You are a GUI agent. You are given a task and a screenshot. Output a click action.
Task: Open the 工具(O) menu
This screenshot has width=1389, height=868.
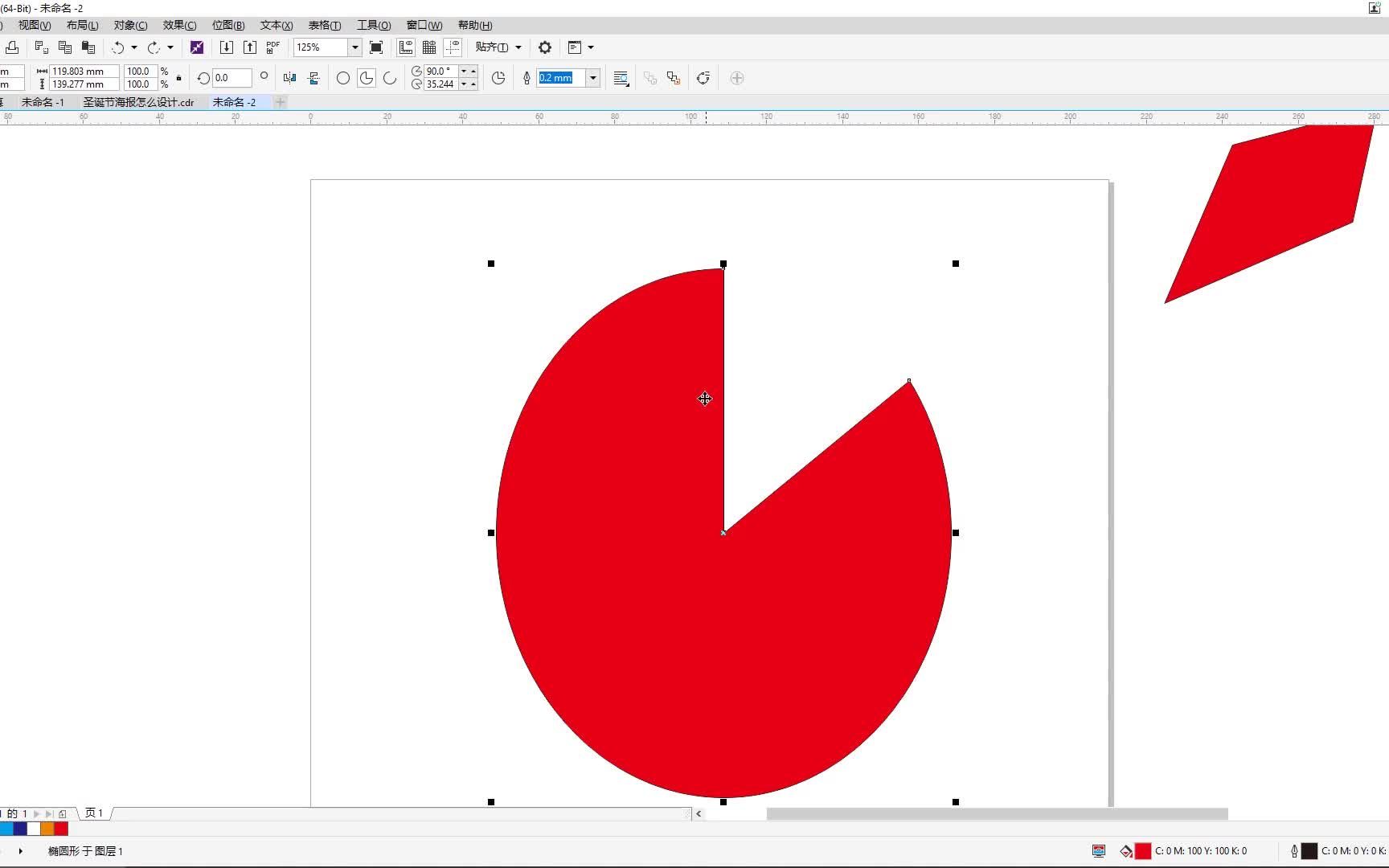point(374,26)
